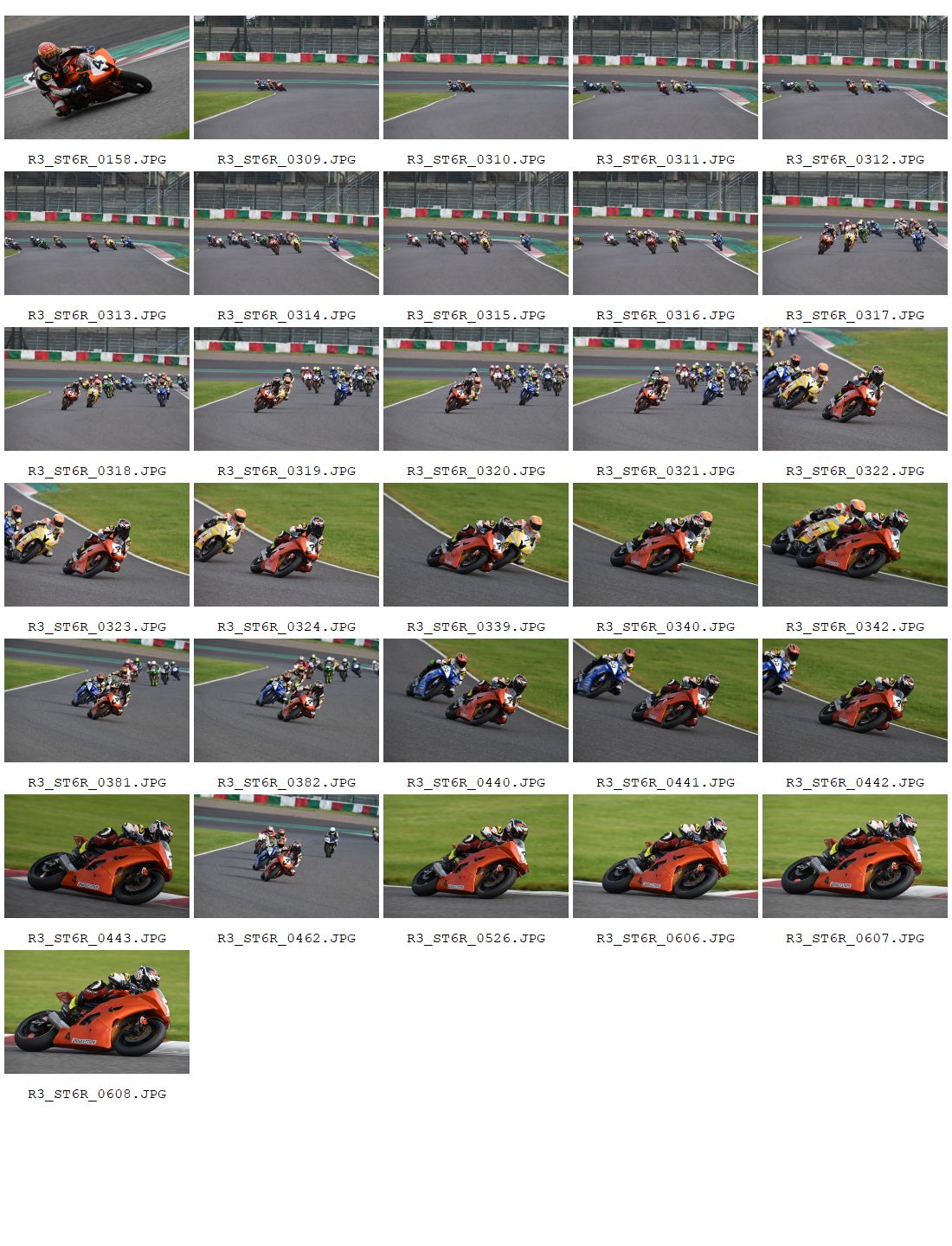Select thumbnail R3_ST6R_0462.JPG
This screenshot has width=952, height=1246.
click(x=286, y=856)
